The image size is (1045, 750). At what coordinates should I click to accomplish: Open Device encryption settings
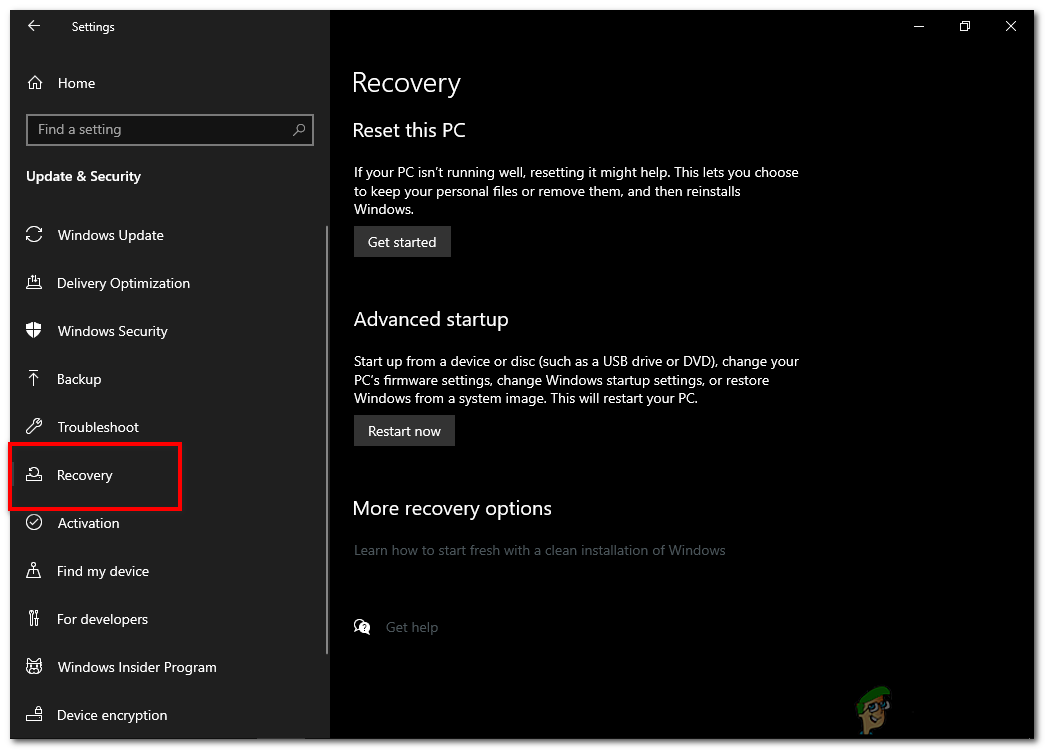pos(112,715)
